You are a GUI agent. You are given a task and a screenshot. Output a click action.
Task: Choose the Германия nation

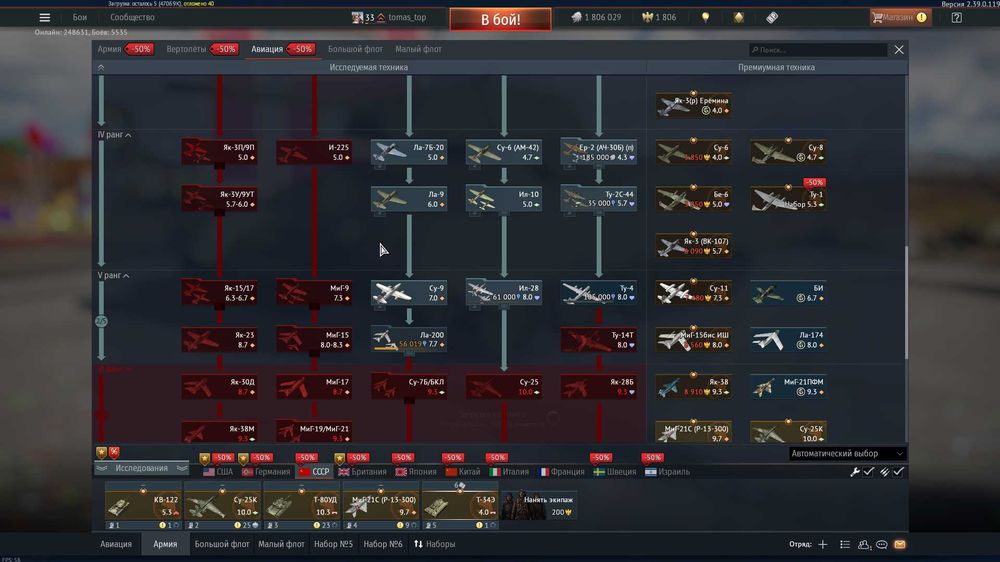coord(267,472)
